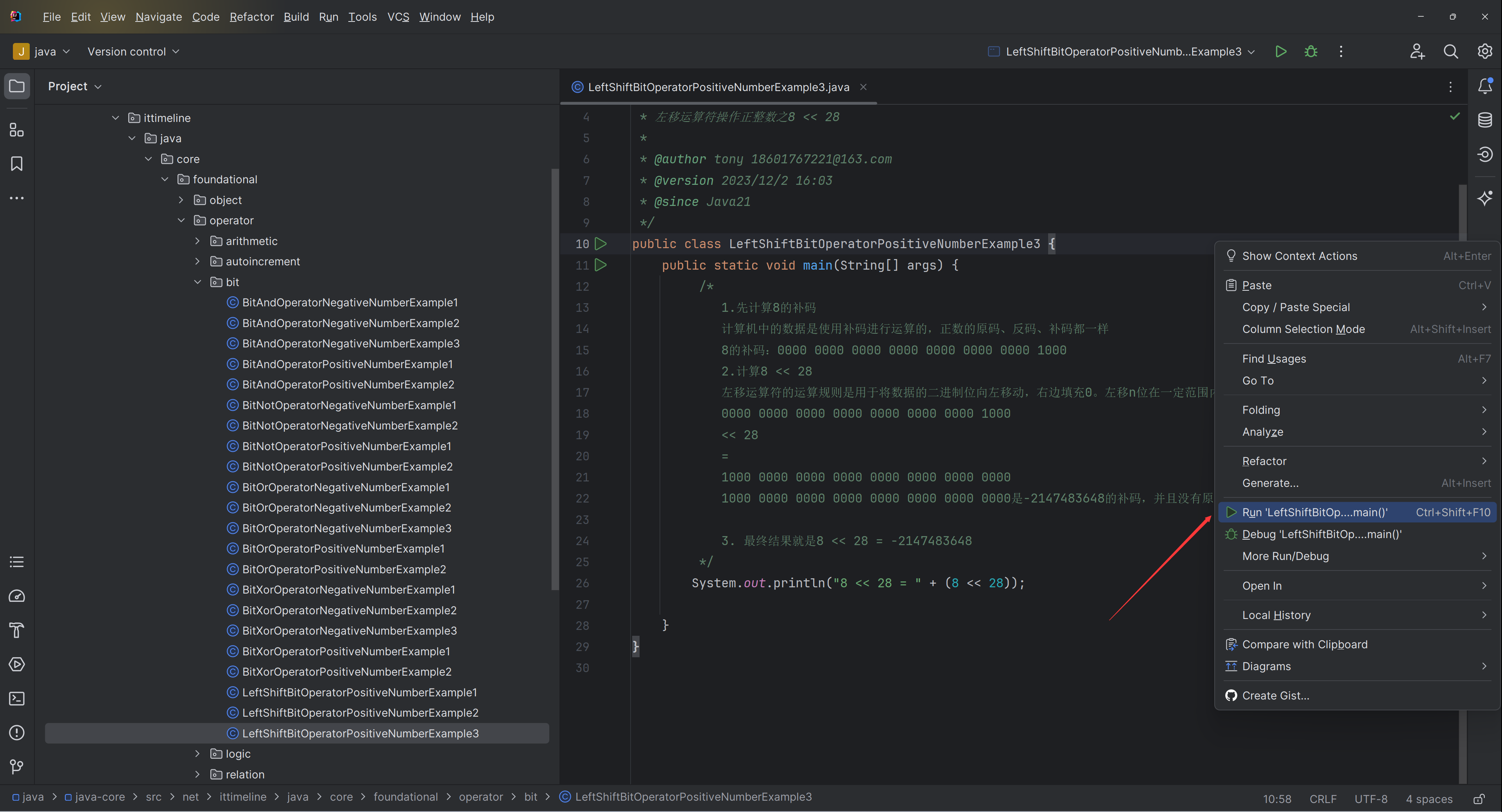Expand the relation folder
This screenshot has width=1502, height=812.
coord(198,774)
